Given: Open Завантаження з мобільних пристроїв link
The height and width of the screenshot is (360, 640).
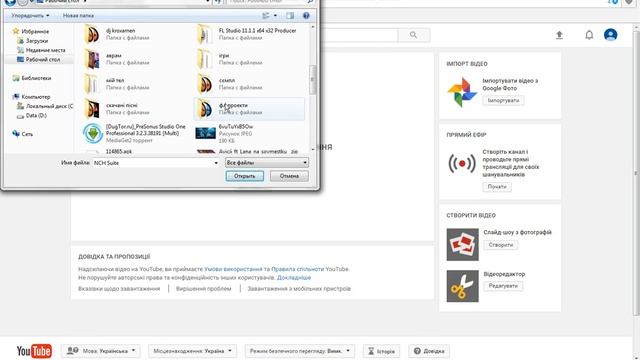Looking at the screenshot, I should pyautogui.click(x=299, y=289).
